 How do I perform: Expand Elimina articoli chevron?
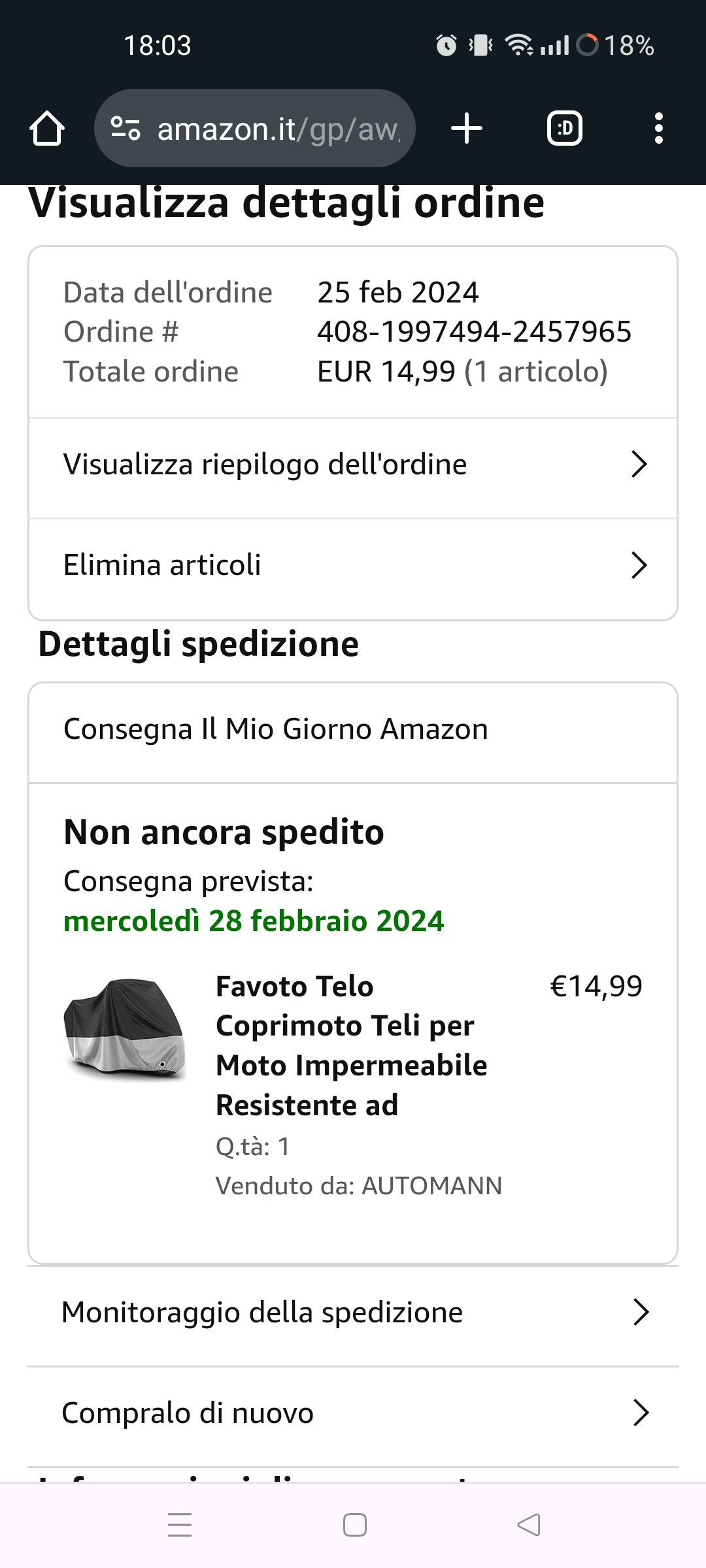(x=639, y=565)
